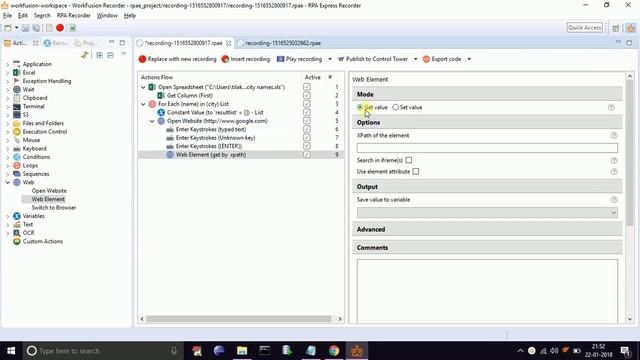Screen dimensions: 640x360
Task: Toggle Active checkbox for Open Spreadsheet row
Action: (307, 87)
